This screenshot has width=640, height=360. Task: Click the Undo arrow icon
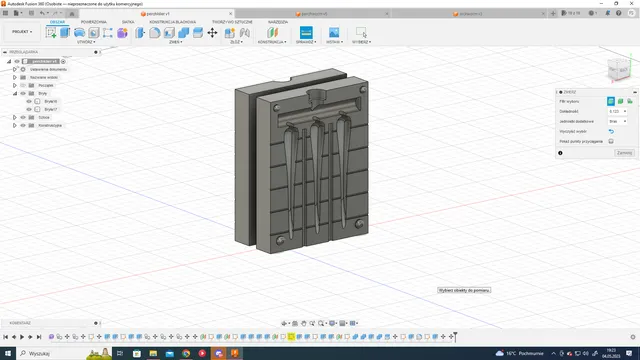click(x=42, y=13)
